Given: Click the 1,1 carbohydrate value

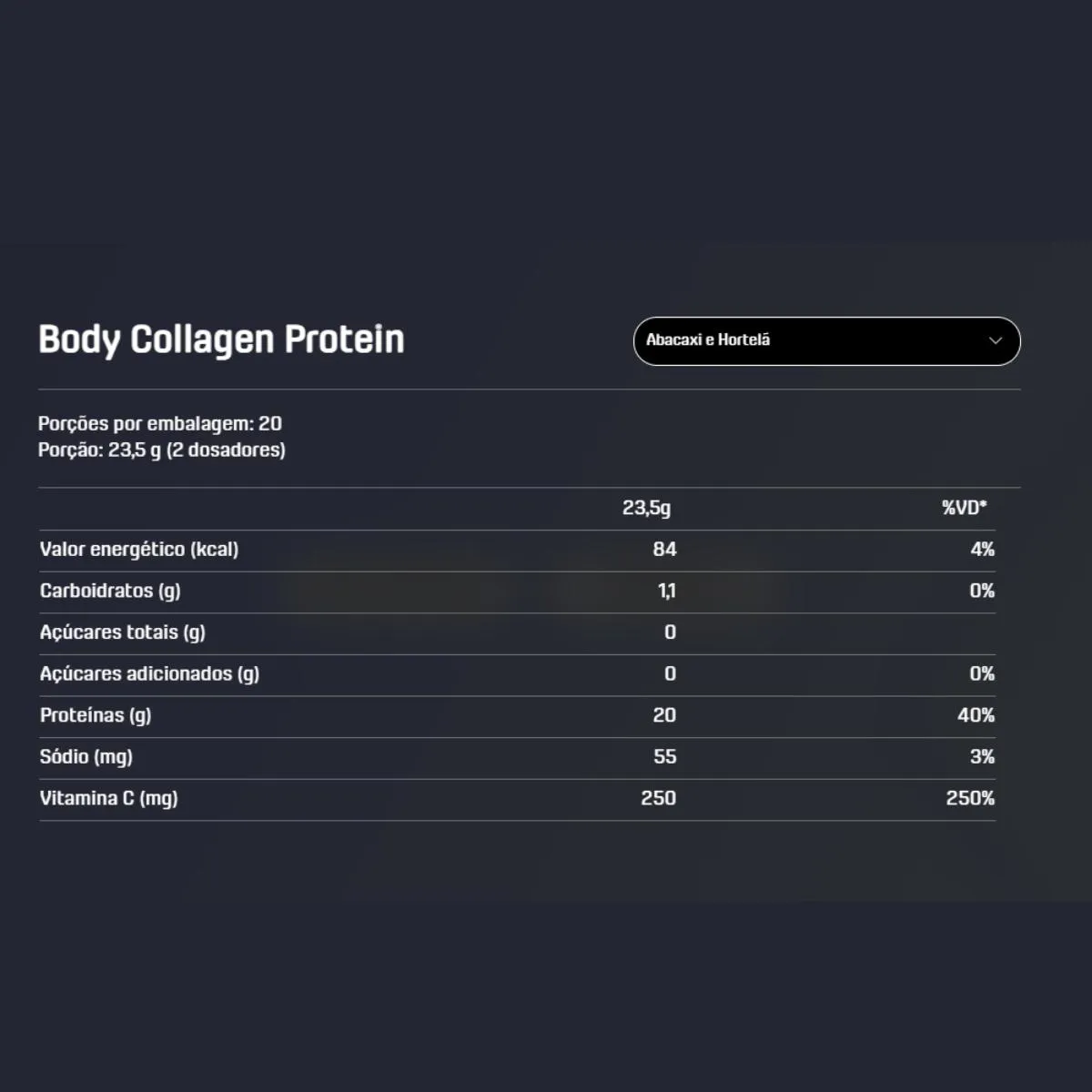Looking at the screenshot, I should click(667, 591).
